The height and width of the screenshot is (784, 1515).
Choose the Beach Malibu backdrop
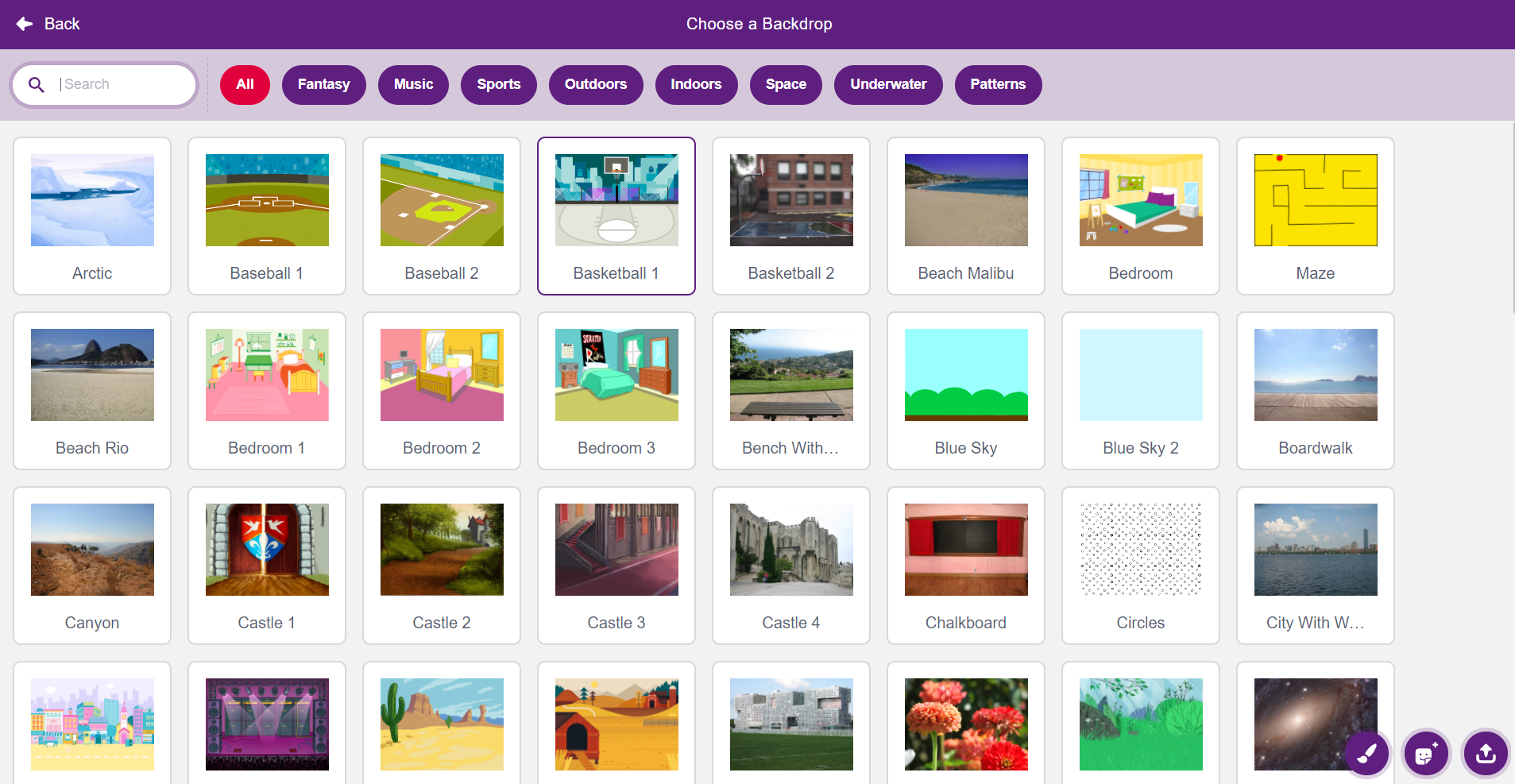click(x=966, y=216)
